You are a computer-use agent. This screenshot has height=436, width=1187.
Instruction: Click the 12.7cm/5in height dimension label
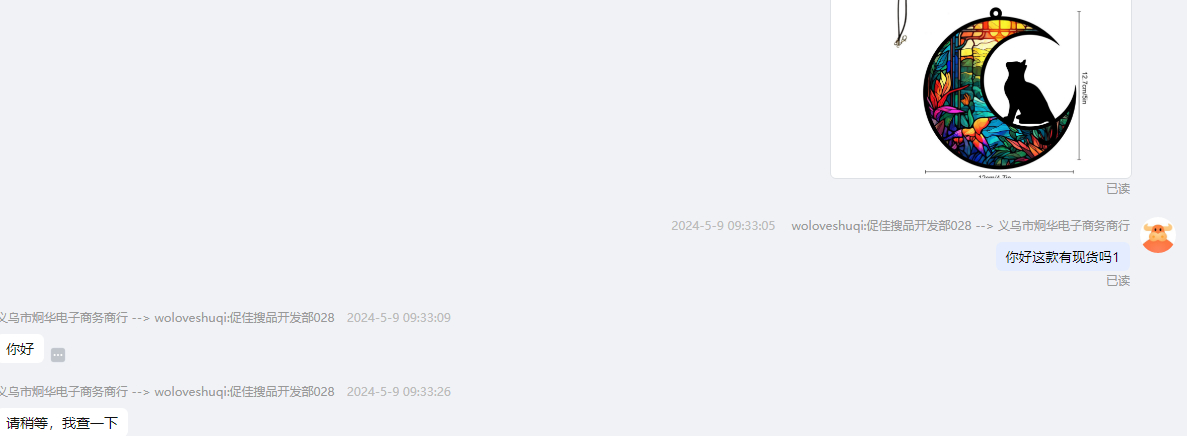tap(1085, 88)
